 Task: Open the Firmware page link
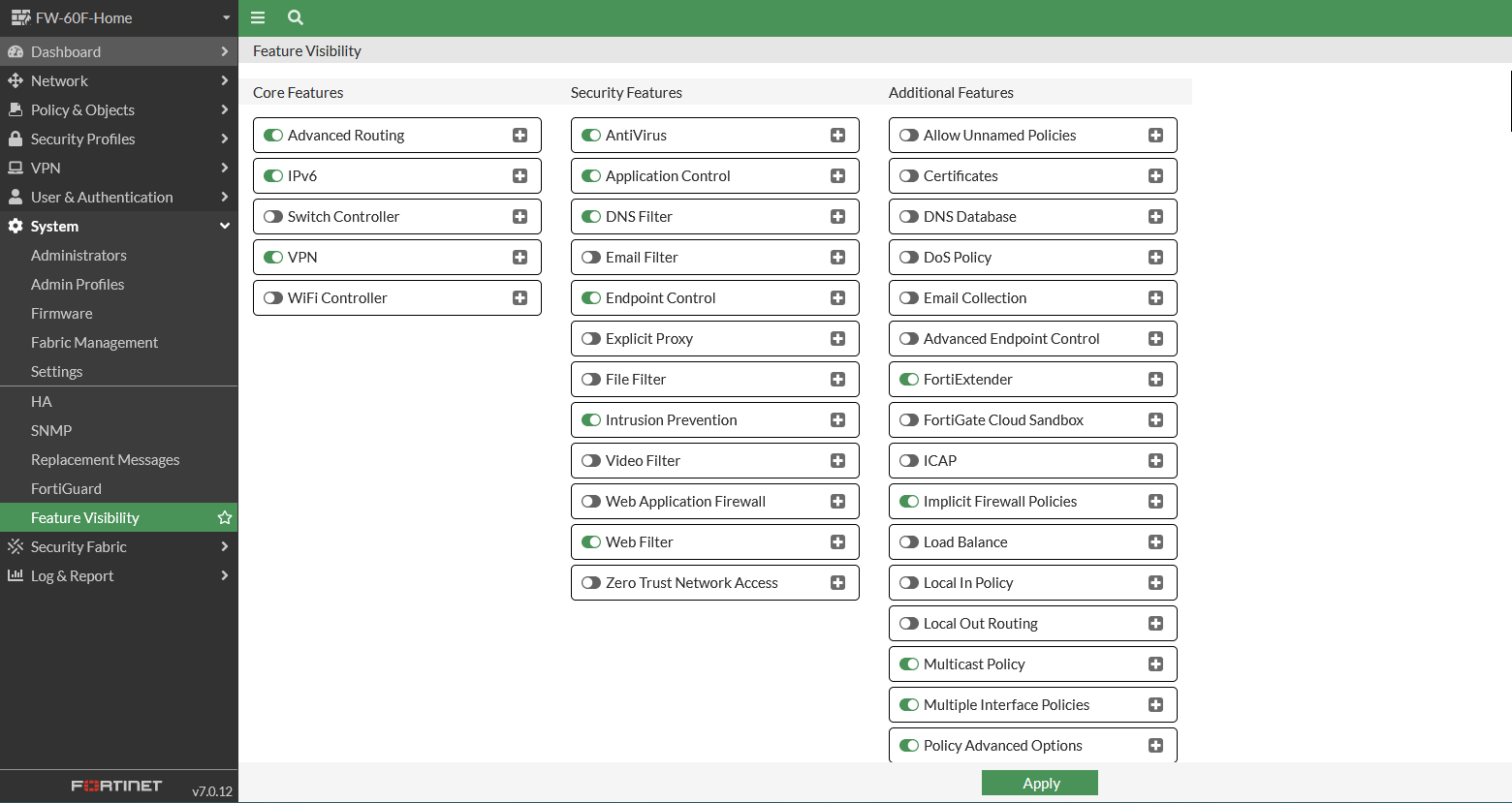pyautogui.click(x=62, y=314)
